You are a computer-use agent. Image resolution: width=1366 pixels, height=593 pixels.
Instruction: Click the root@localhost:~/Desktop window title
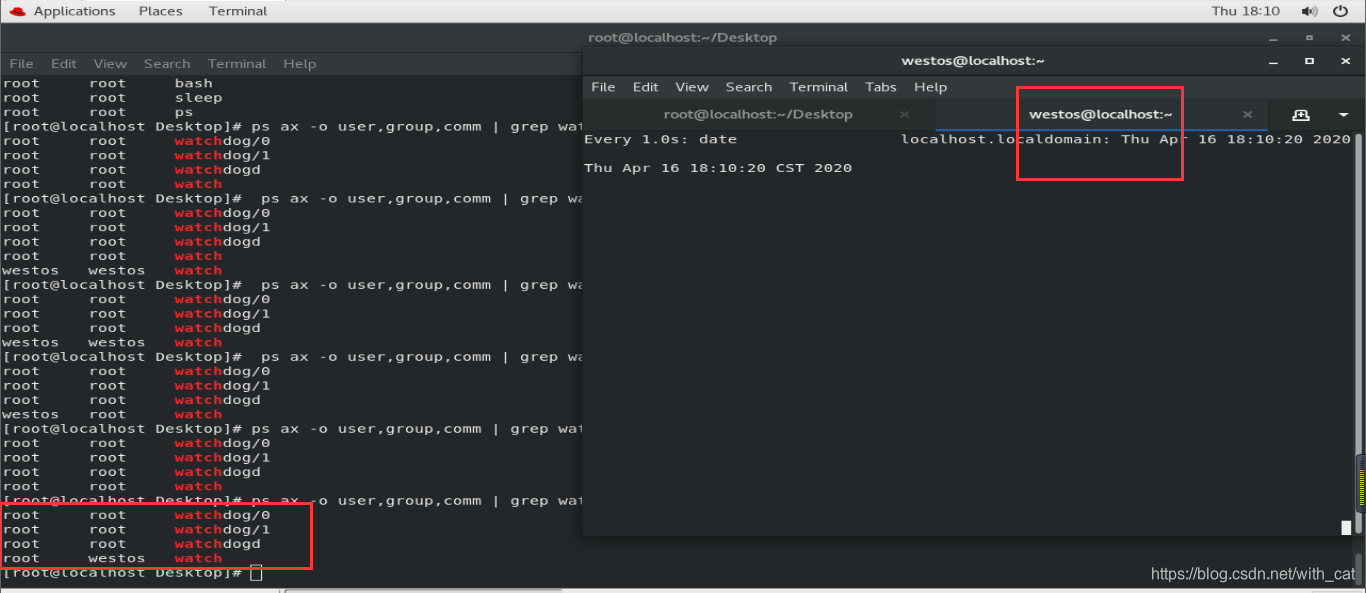tap(683, 37)
